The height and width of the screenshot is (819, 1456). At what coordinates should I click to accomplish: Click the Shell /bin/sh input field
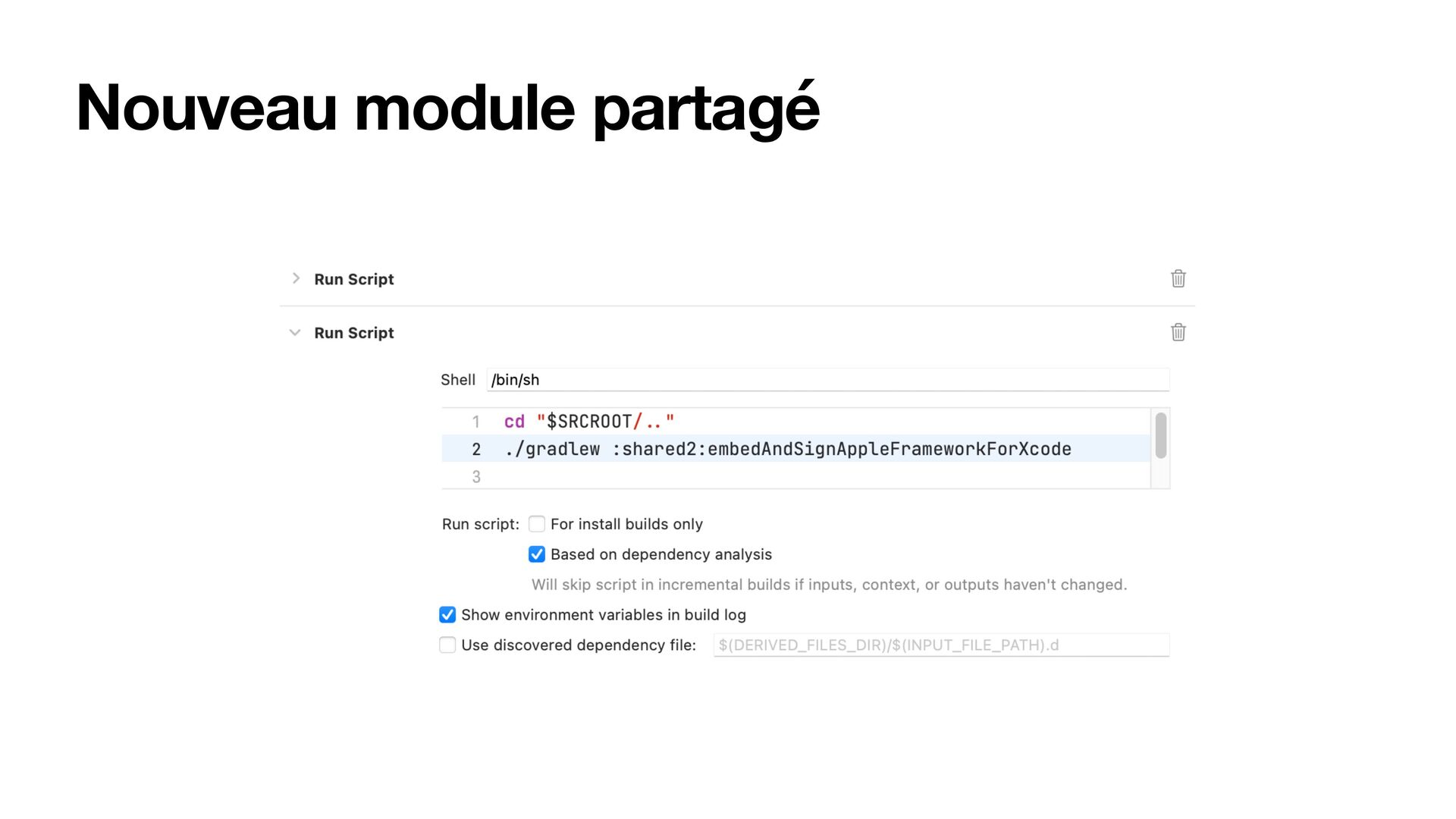pos(828,379)
